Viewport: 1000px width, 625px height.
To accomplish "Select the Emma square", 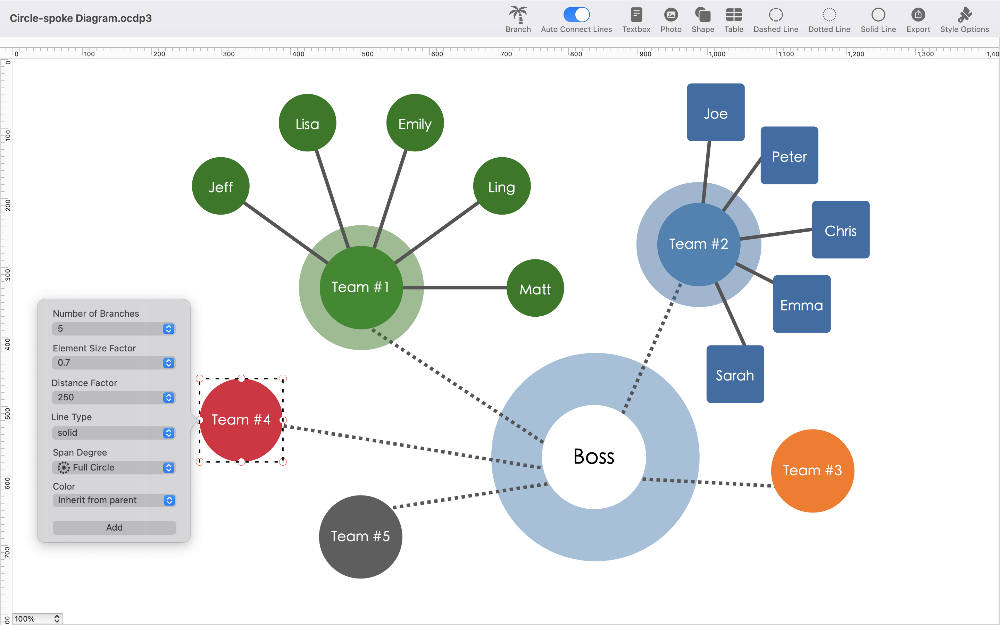I will tap(802, 304).
